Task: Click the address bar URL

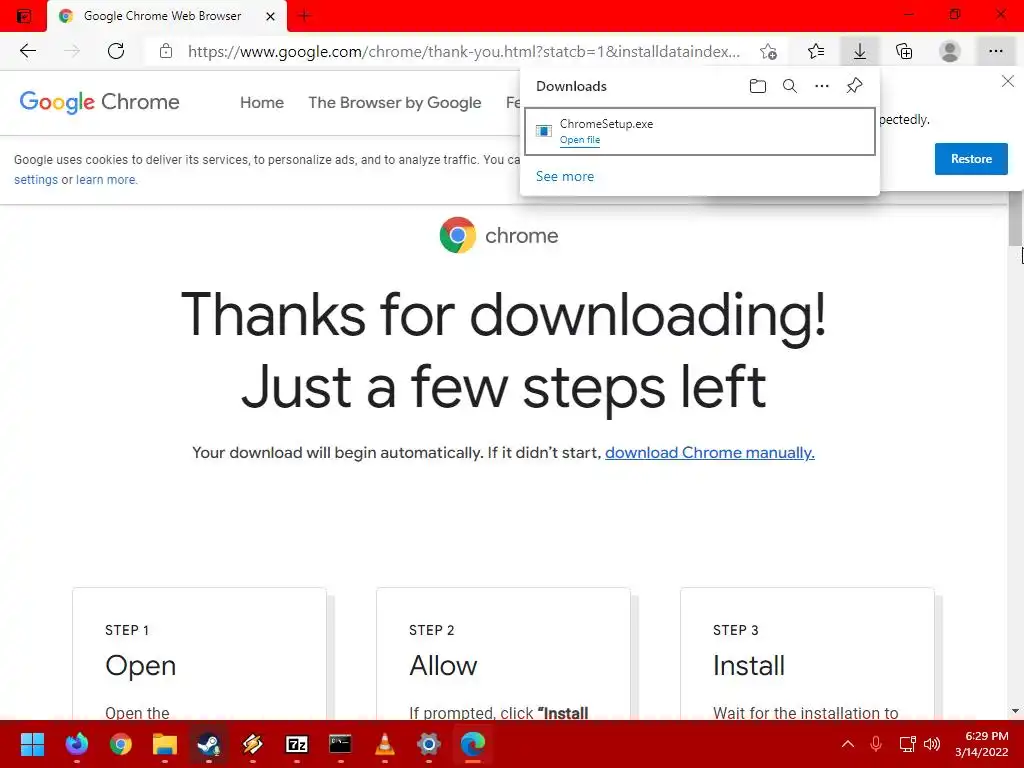Action: (464, 52)
